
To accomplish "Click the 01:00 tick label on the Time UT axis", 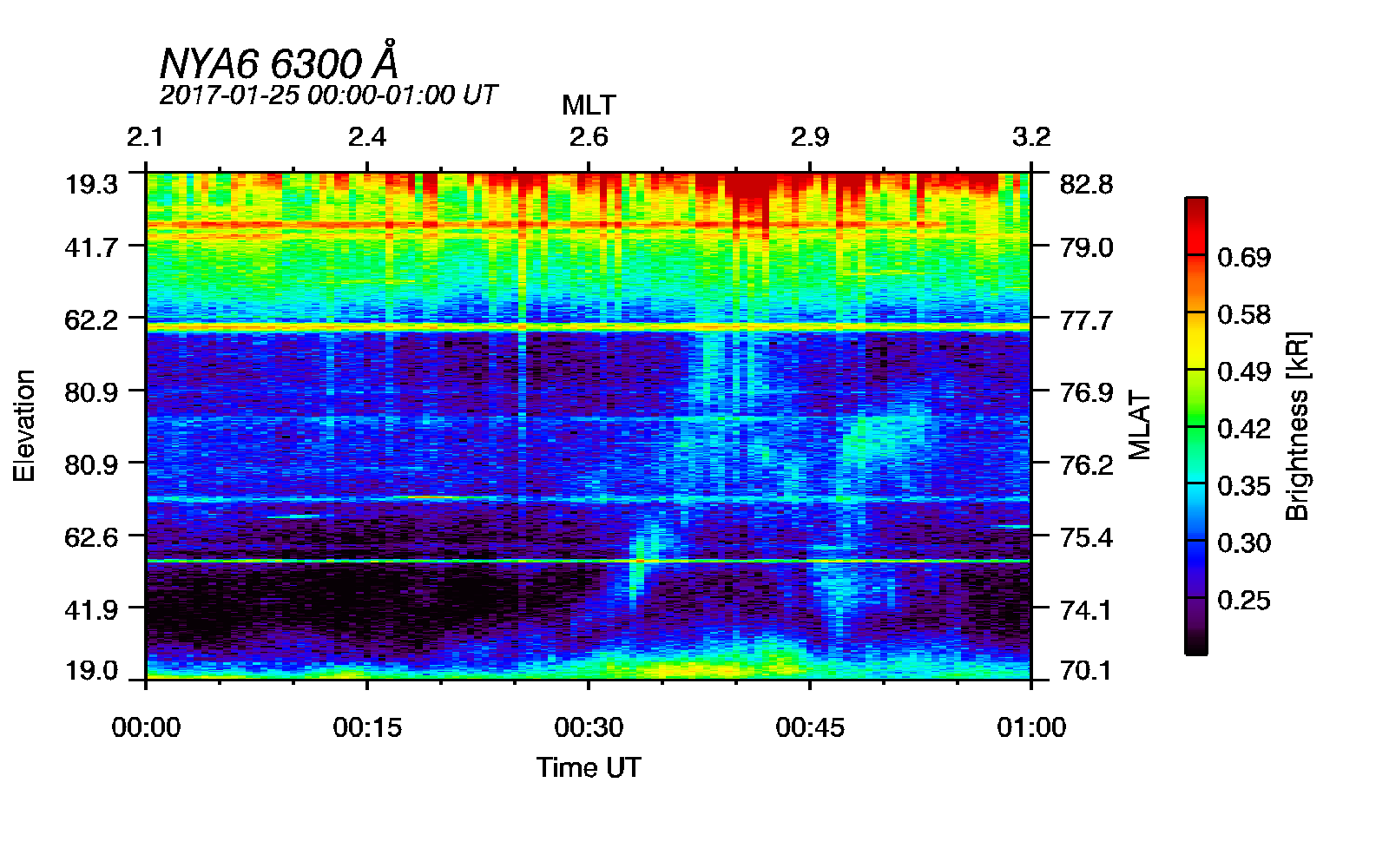I will [x=1031, y=727].
